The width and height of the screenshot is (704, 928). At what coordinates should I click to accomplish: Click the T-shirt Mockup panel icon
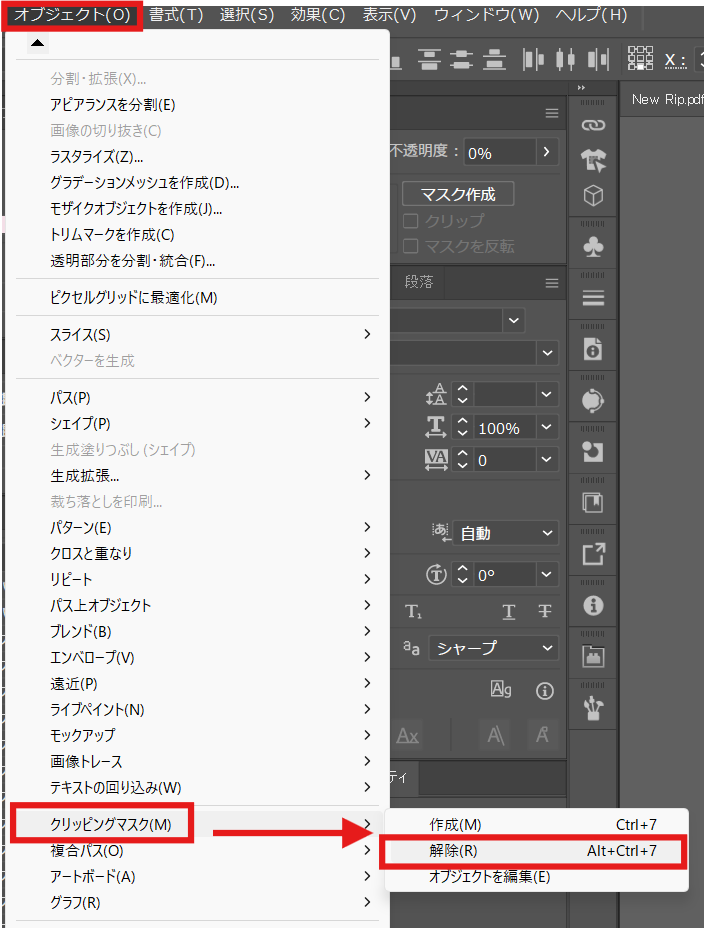[594, 160]
